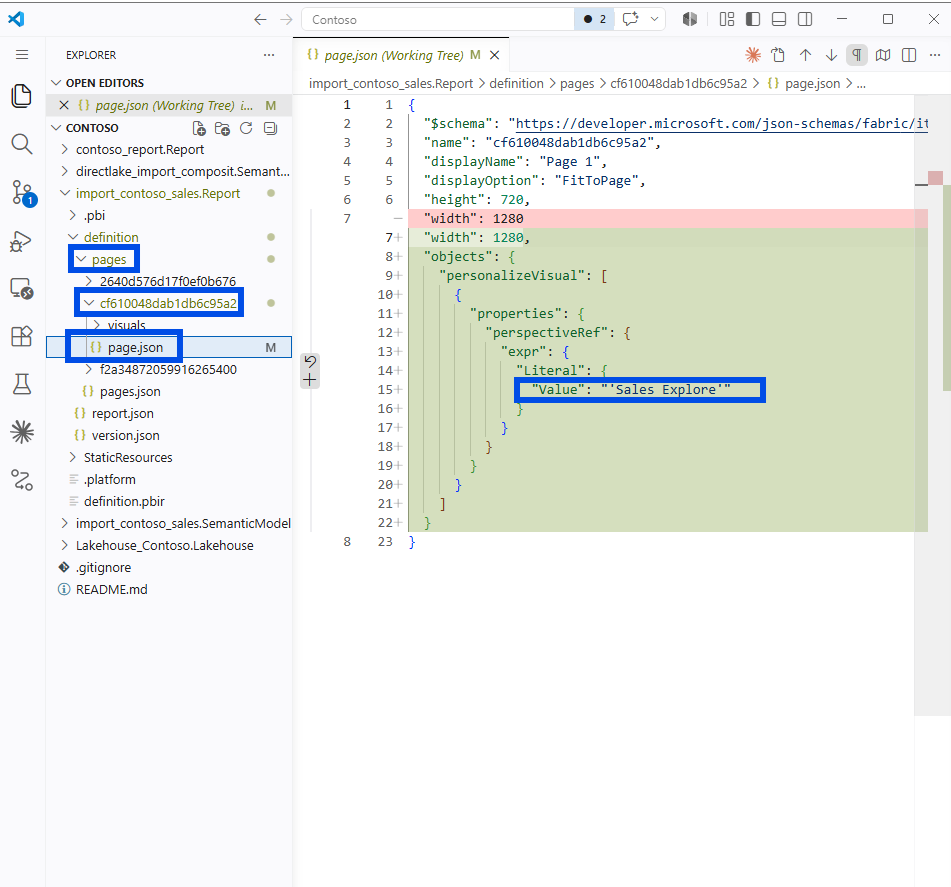Go forward in navigation history

286,19
